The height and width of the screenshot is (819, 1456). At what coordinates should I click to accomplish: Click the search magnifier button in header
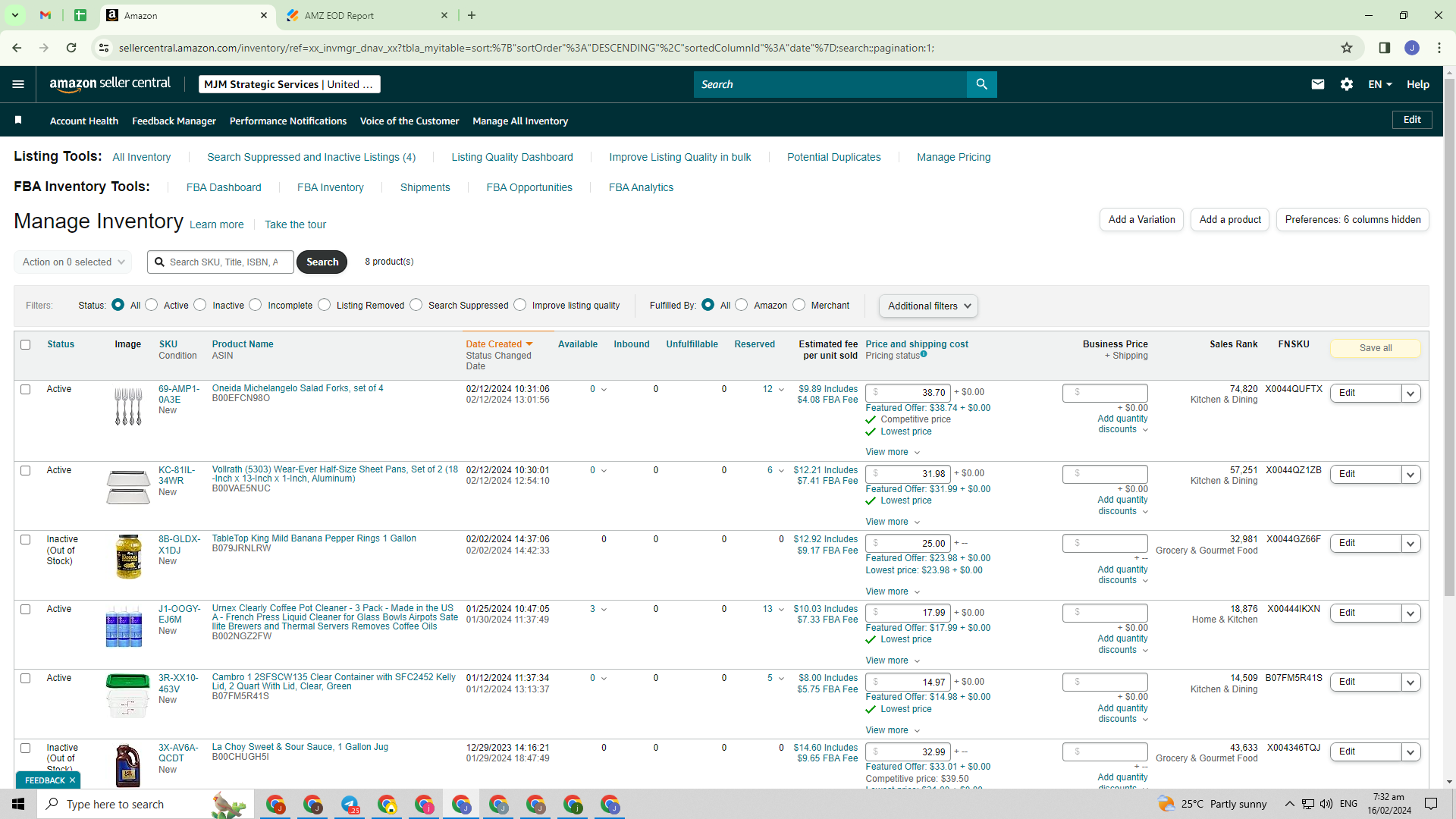click(x=981, y=84)
